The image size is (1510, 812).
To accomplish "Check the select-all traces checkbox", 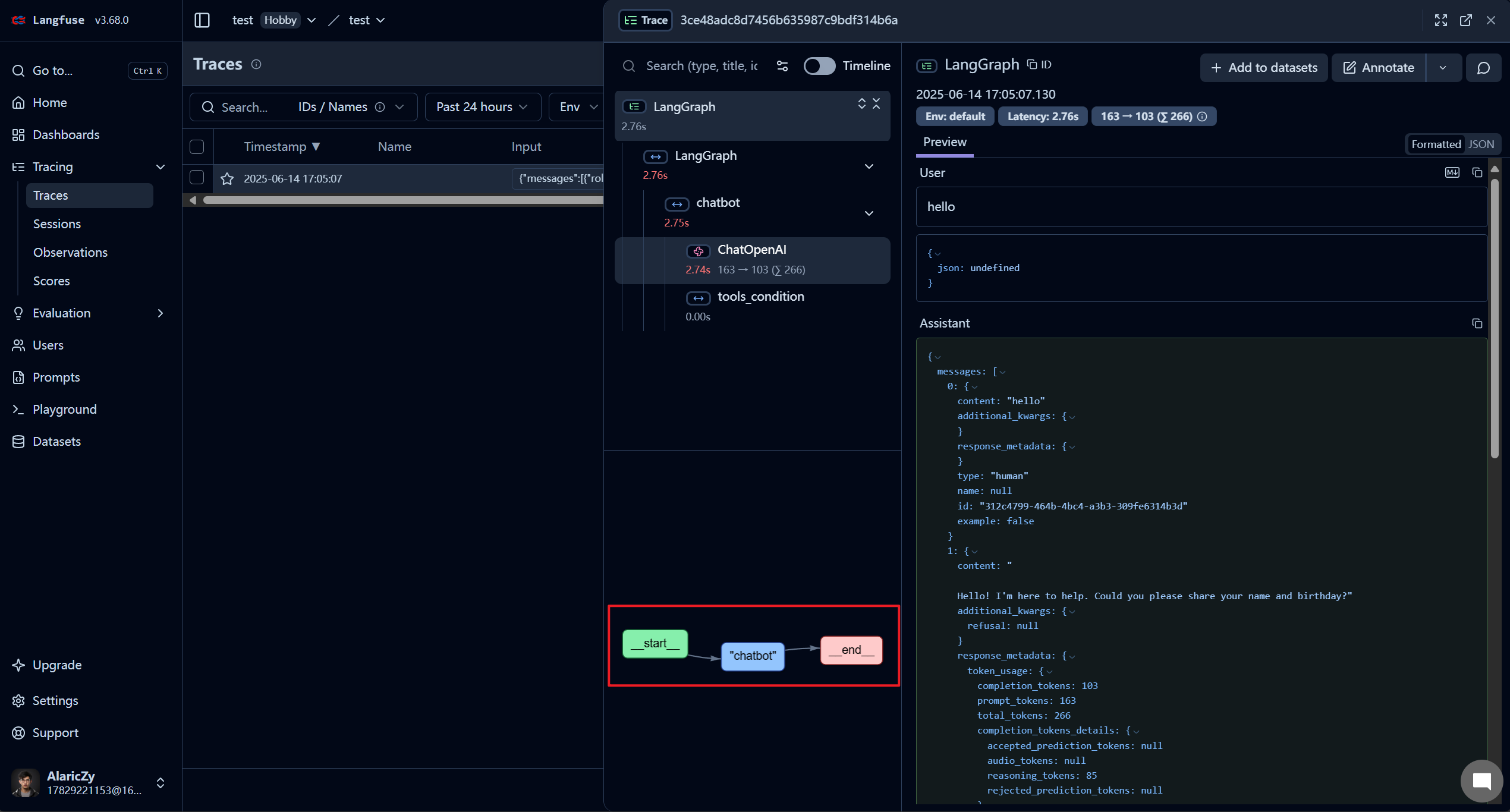I will (197, 147).
